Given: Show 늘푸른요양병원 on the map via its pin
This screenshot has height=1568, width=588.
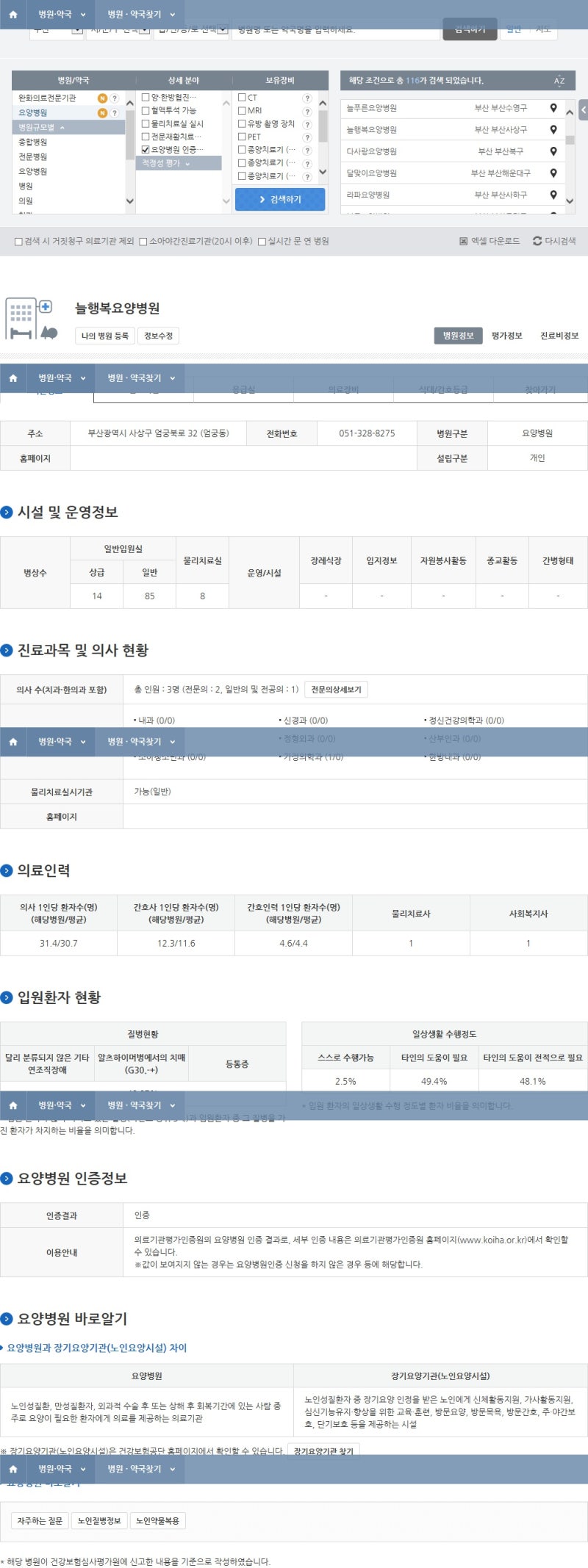Looking at the screenshot, I should point(553,108).
